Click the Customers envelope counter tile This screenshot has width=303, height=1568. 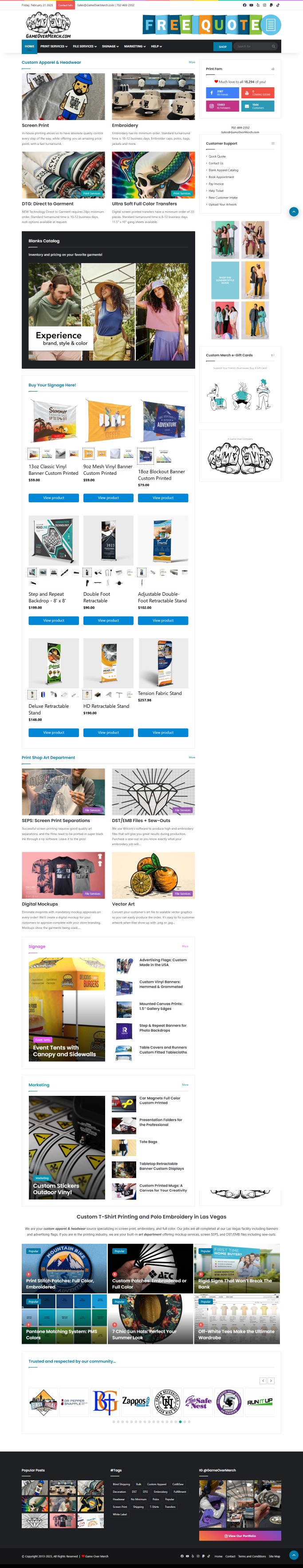pyautogui.click(x=258, y=106)
